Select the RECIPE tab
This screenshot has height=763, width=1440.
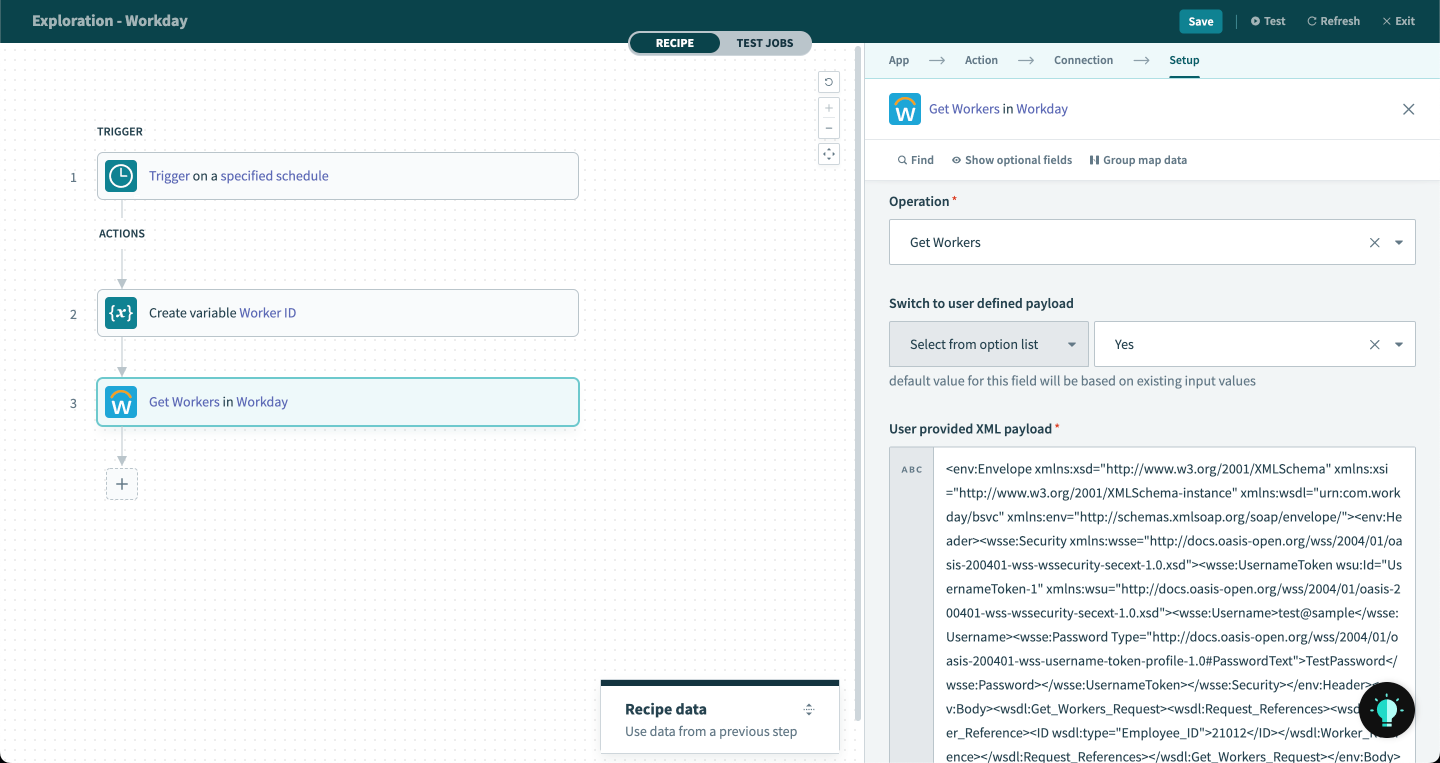(675, 43)
